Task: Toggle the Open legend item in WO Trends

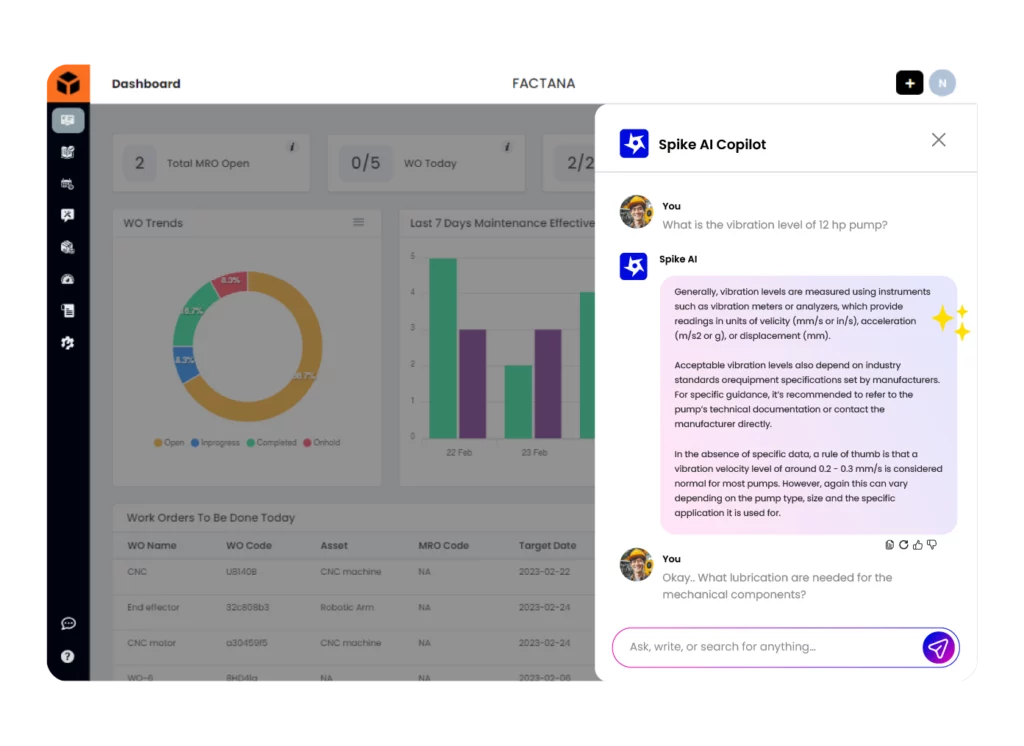Action: pos(169,442)
